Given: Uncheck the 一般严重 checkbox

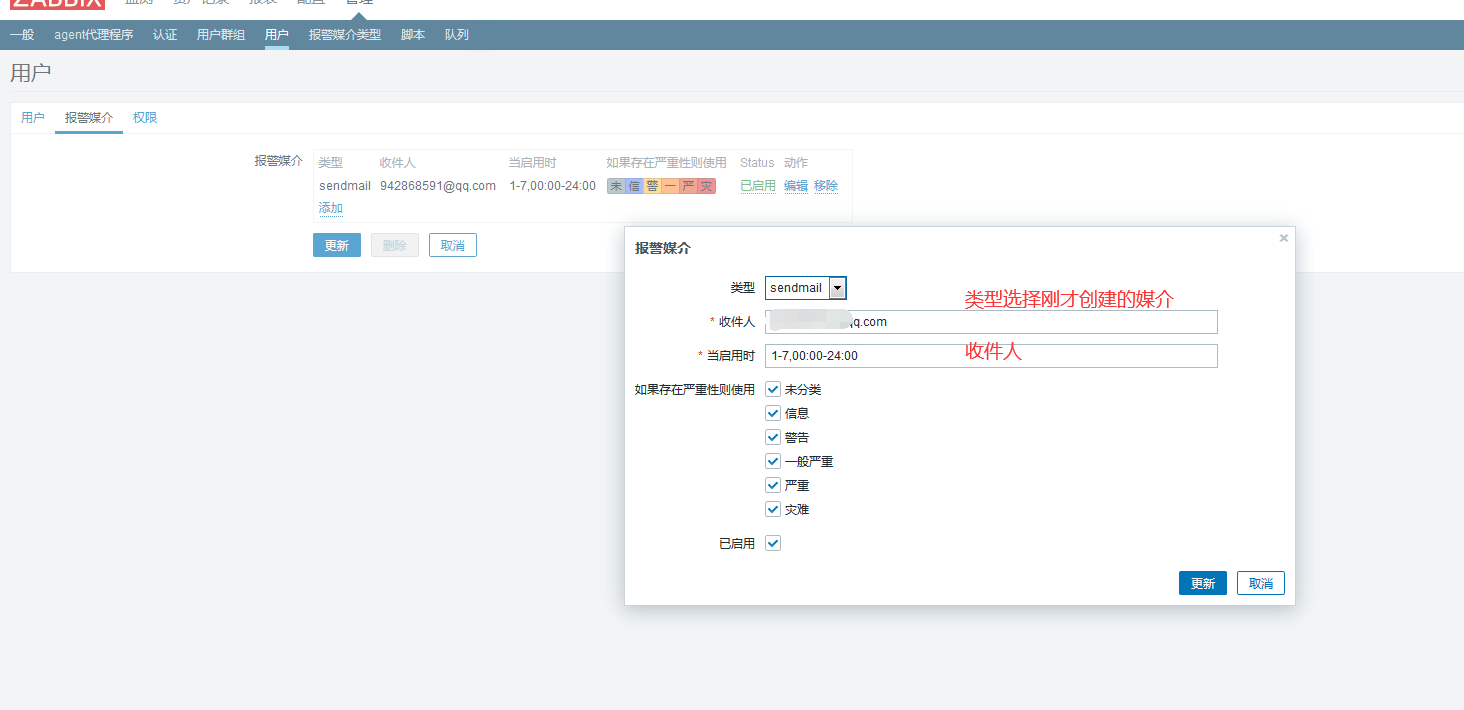Looking at the screenshot, I should click(773, 461).
